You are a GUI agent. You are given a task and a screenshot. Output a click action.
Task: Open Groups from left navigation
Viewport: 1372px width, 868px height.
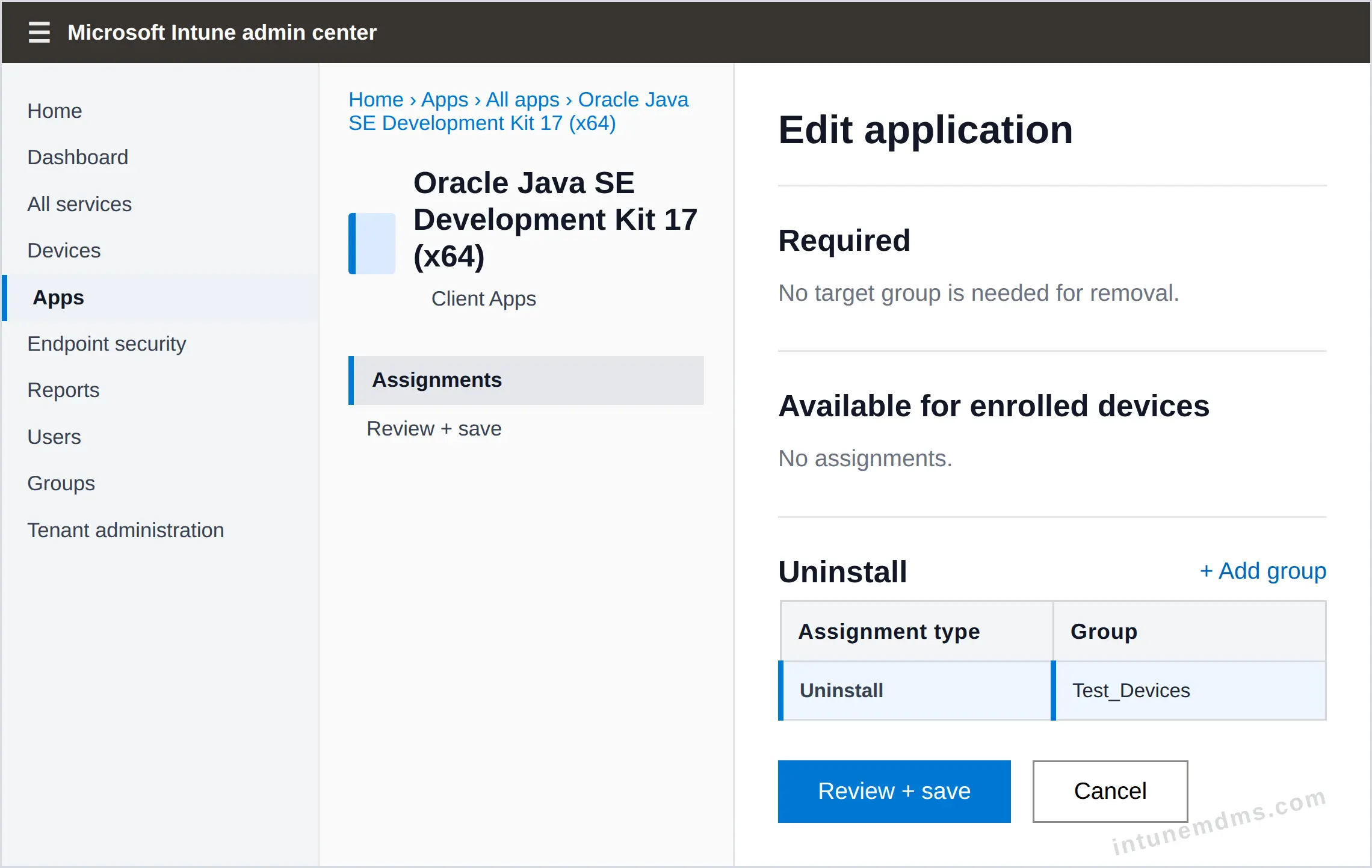pyautogui.click(x=61, y=483)
